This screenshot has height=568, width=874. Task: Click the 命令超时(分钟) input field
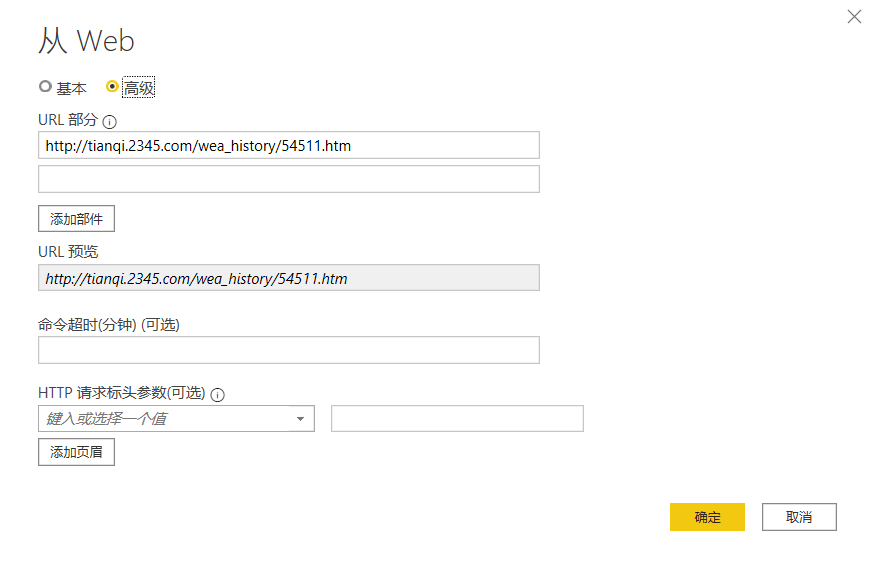click(x=289, y=350)
